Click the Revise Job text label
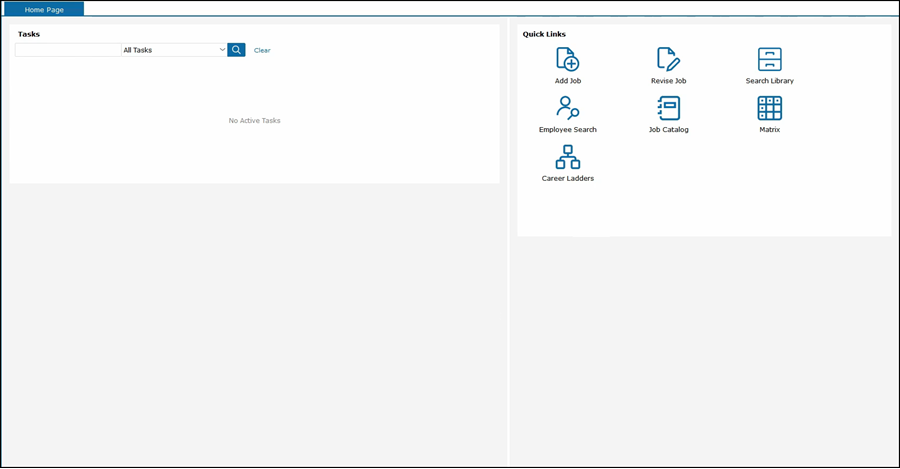Screen dimensions: 900x469 click(668, 81)
